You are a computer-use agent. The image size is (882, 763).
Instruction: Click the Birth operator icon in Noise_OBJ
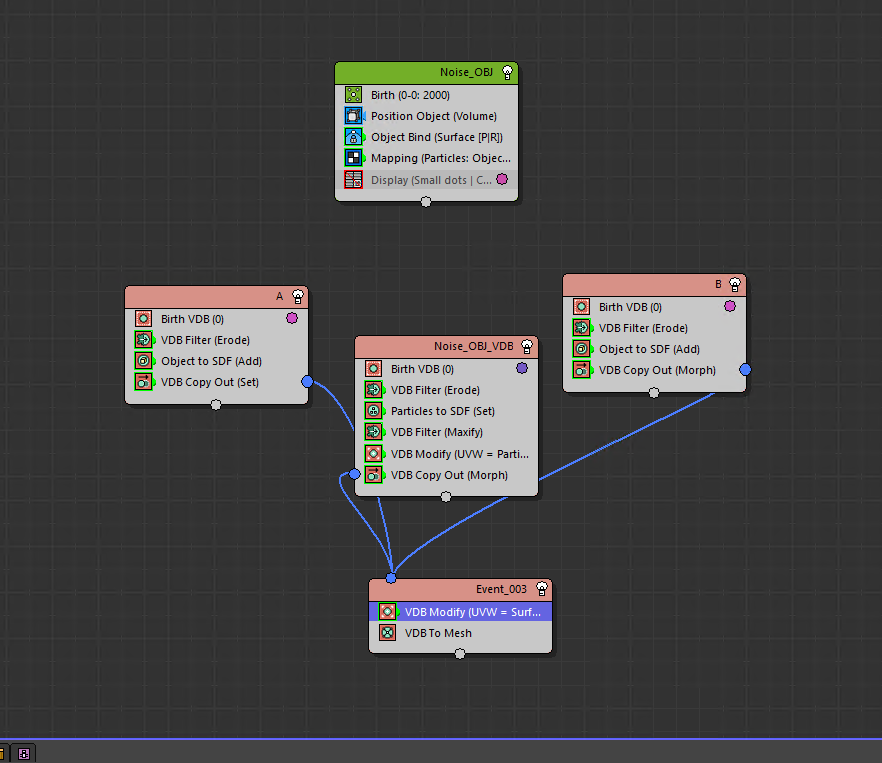coord(353,95)
